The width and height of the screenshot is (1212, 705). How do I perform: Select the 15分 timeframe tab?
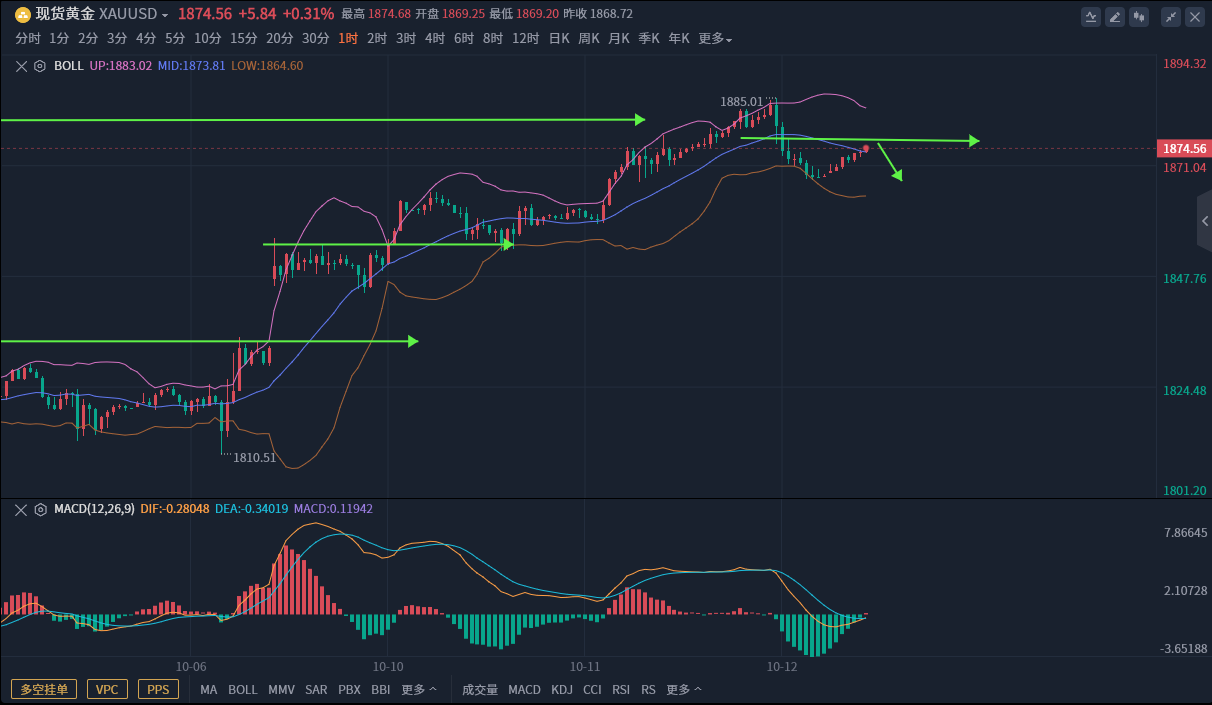(x=244, y=39)
